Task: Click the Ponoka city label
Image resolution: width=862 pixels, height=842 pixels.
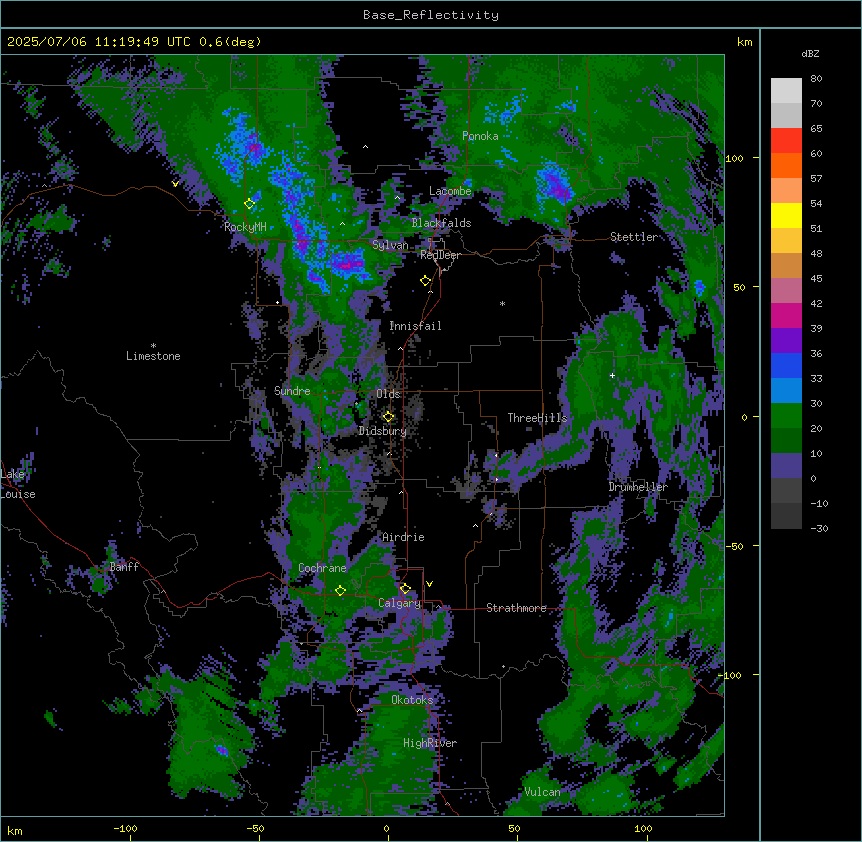Action: tap(480, 136)
